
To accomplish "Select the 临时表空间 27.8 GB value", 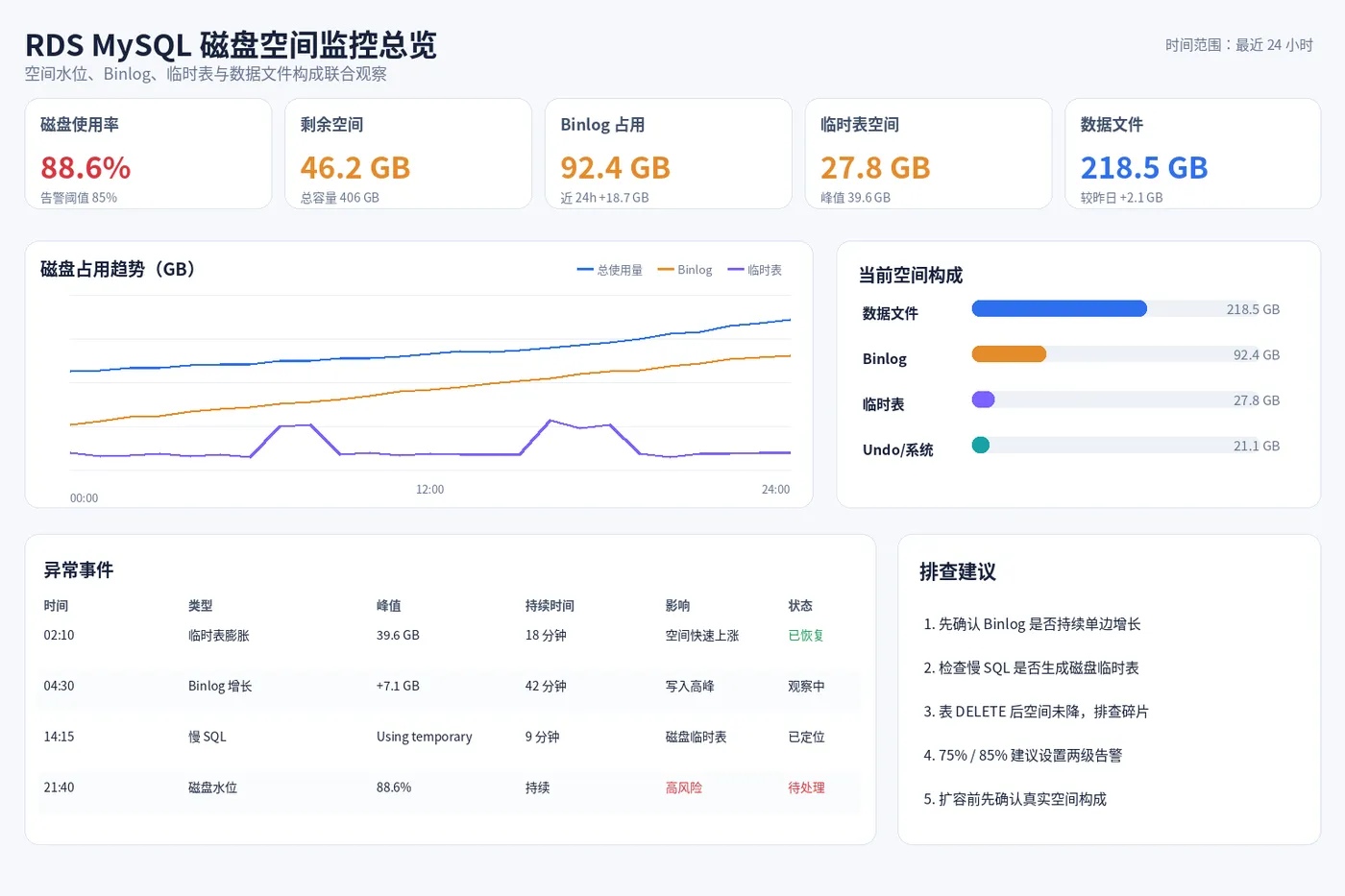I will (x=875, y=168).
